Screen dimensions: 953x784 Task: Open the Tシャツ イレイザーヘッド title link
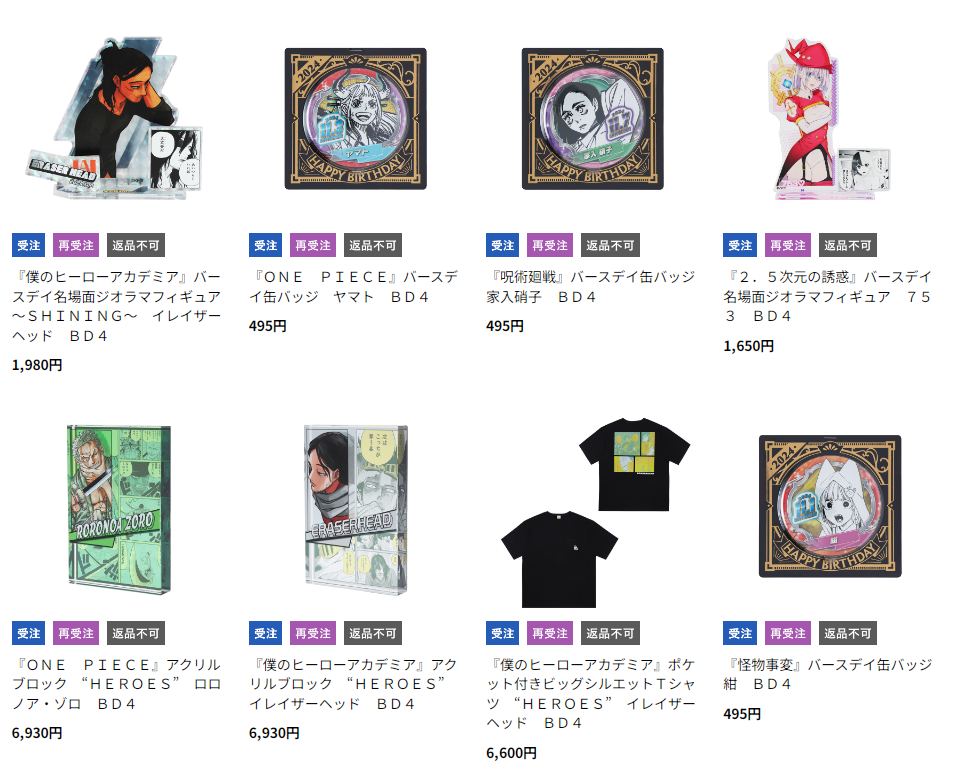pos(590,694)
